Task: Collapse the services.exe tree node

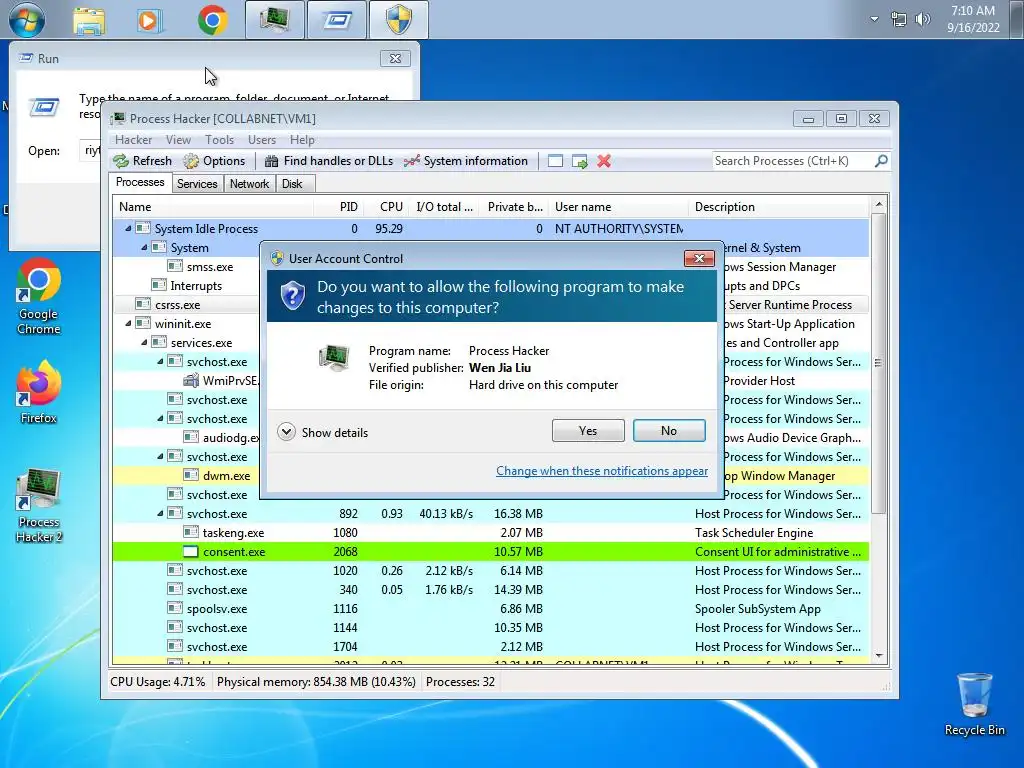Action: (x=144, y=342)
